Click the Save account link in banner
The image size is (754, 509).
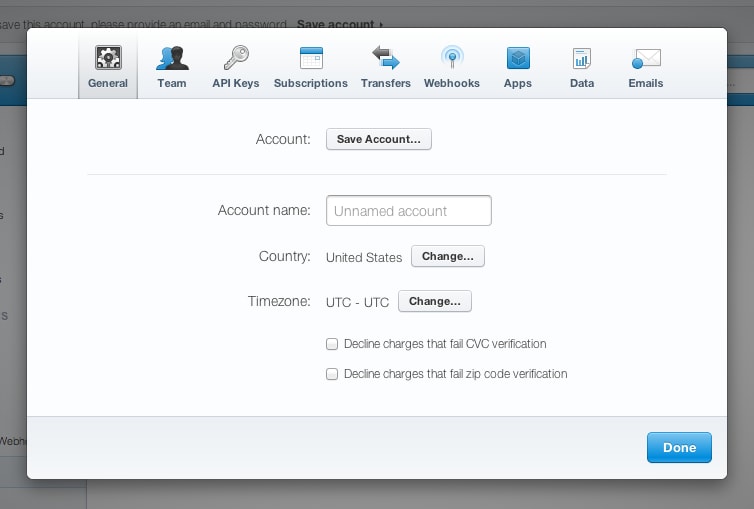pyautogui.click(x=339, y=23)
